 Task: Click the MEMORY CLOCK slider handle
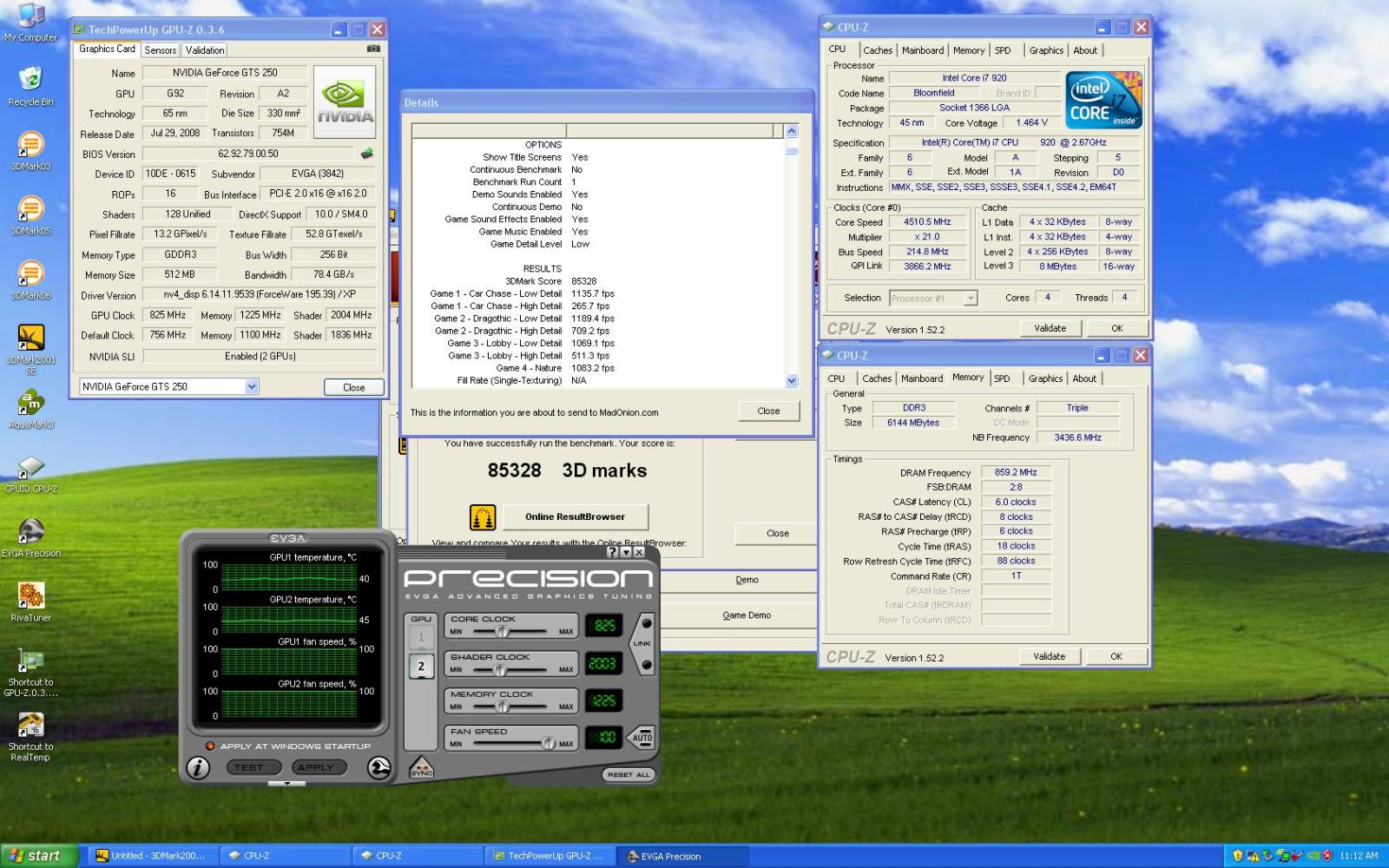(x=501, y=707)
